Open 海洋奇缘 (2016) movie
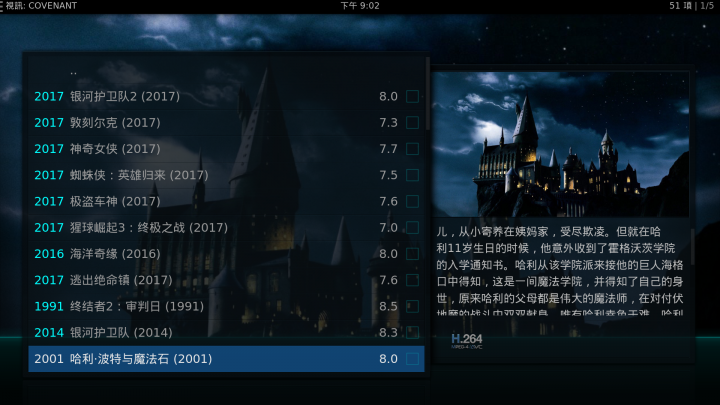Screen dimensions: 720x405 tap(226, 253)
